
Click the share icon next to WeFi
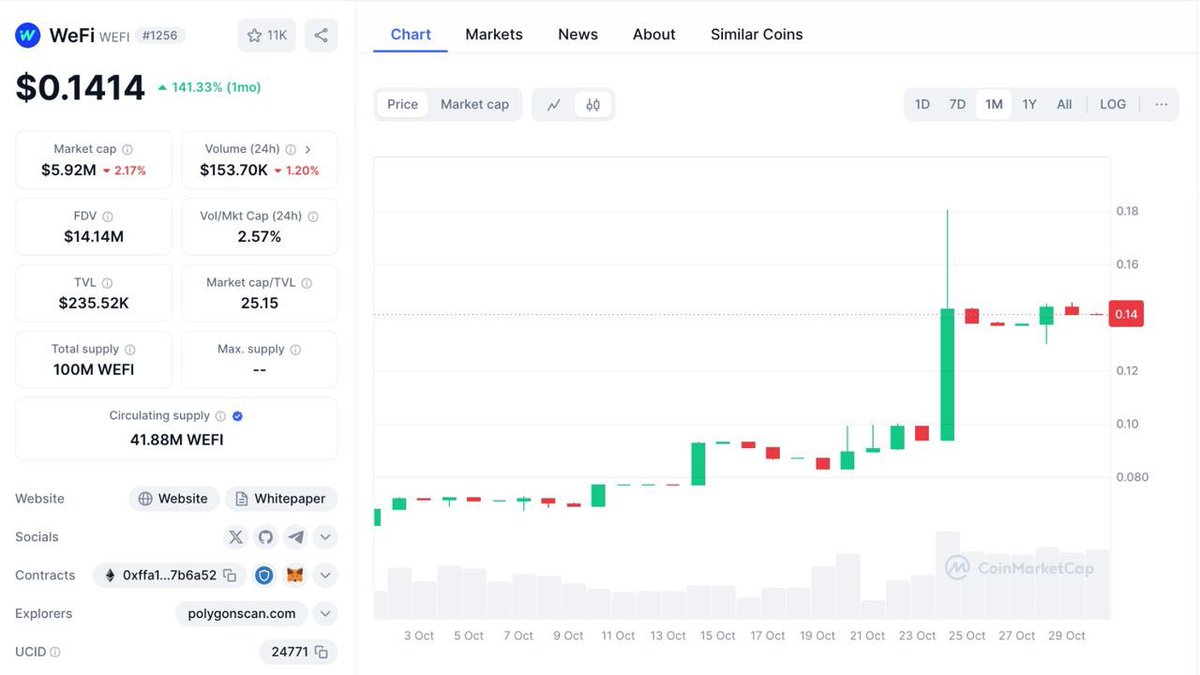[321, 35]
